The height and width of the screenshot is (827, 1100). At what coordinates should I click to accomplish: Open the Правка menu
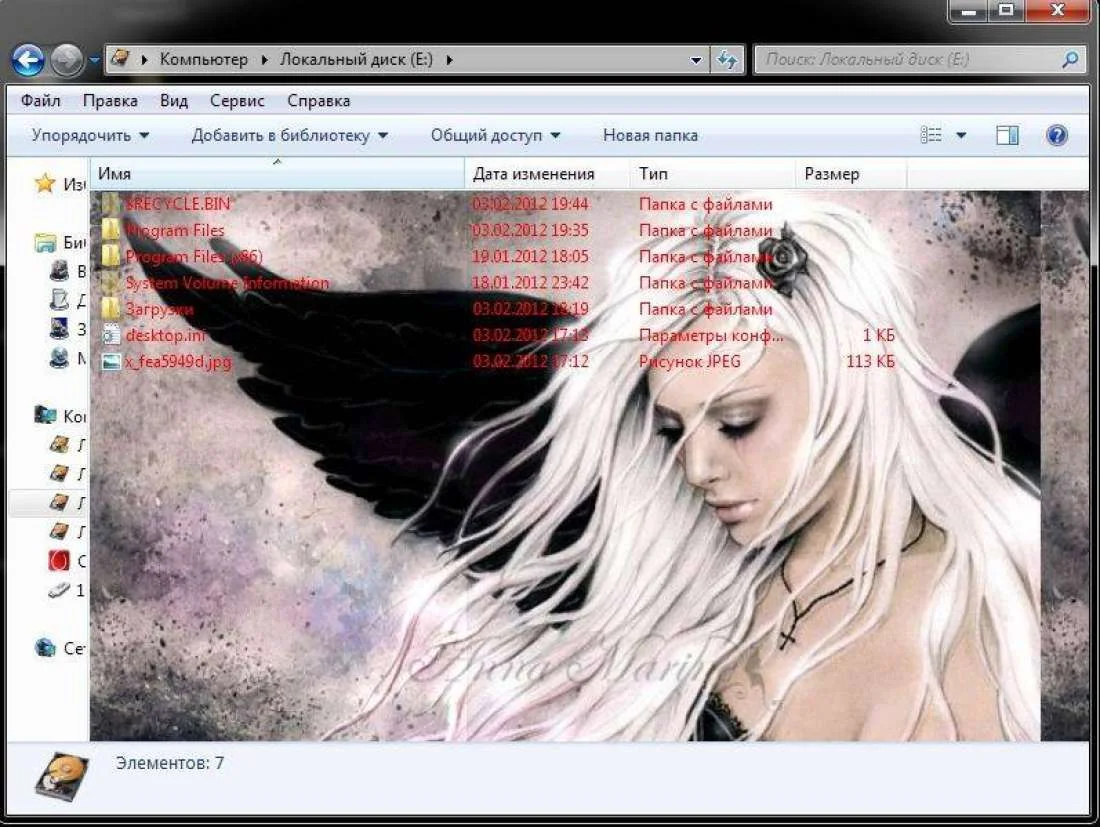click(110, 101)
